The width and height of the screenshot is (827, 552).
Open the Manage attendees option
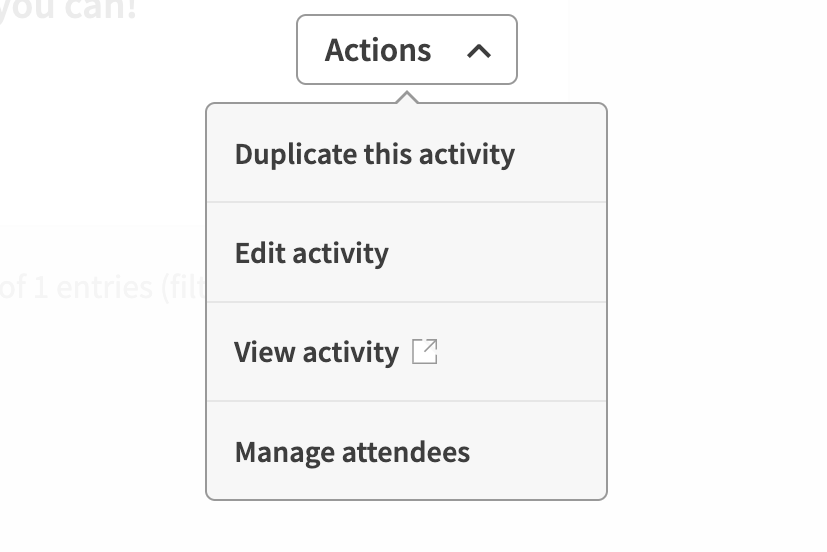click(352, 452)
